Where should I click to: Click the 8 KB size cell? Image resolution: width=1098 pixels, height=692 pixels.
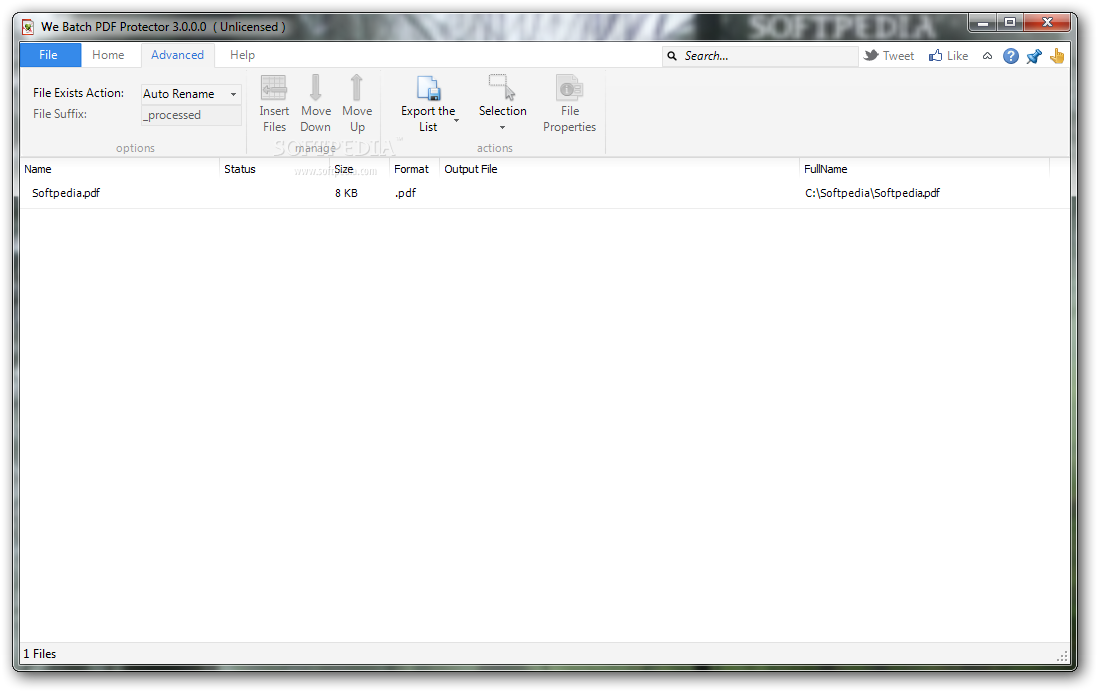tap(346, 193)
